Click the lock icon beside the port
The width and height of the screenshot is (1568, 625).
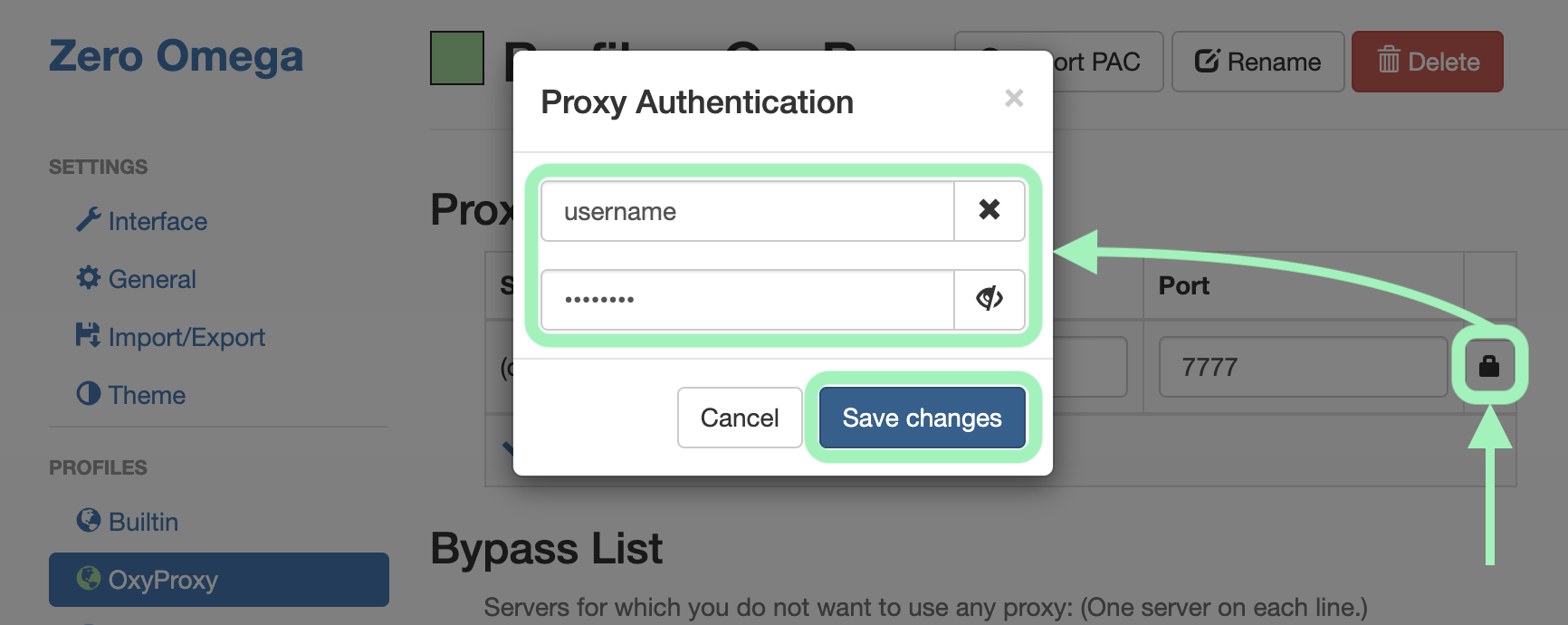[1489, 366]
